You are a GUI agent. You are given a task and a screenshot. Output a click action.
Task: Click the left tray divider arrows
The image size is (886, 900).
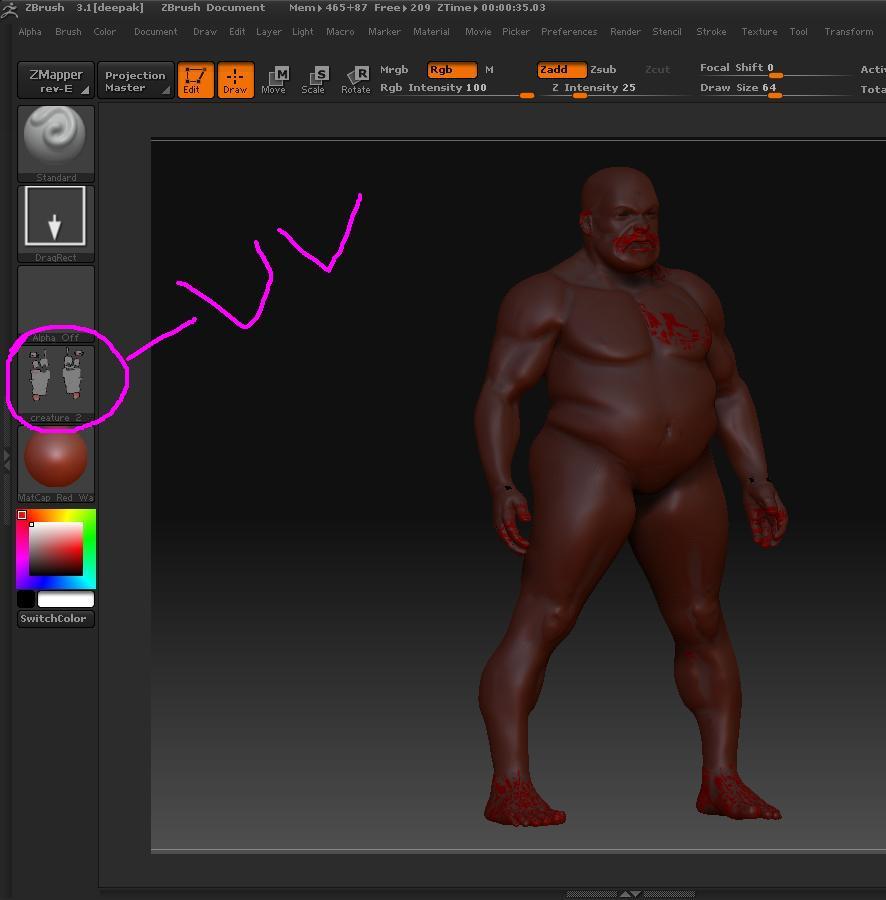pyautogui.click(x=6, y=461)
